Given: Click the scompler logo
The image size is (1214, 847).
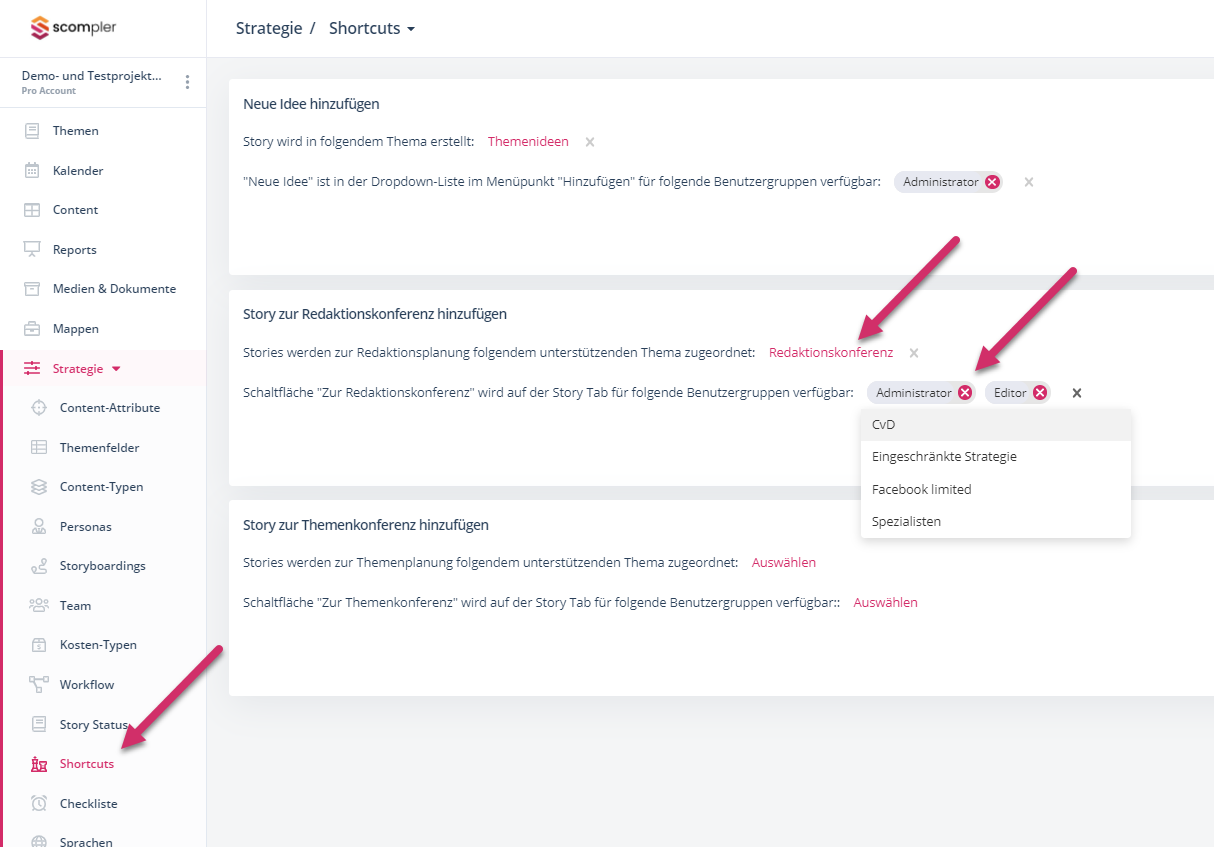Looking at the screenshot, I should [74, 28].
